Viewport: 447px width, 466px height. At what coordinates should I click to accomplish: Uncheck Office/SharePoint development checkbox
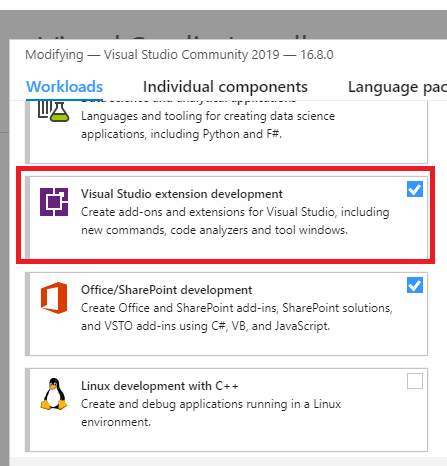coord(415,285)
